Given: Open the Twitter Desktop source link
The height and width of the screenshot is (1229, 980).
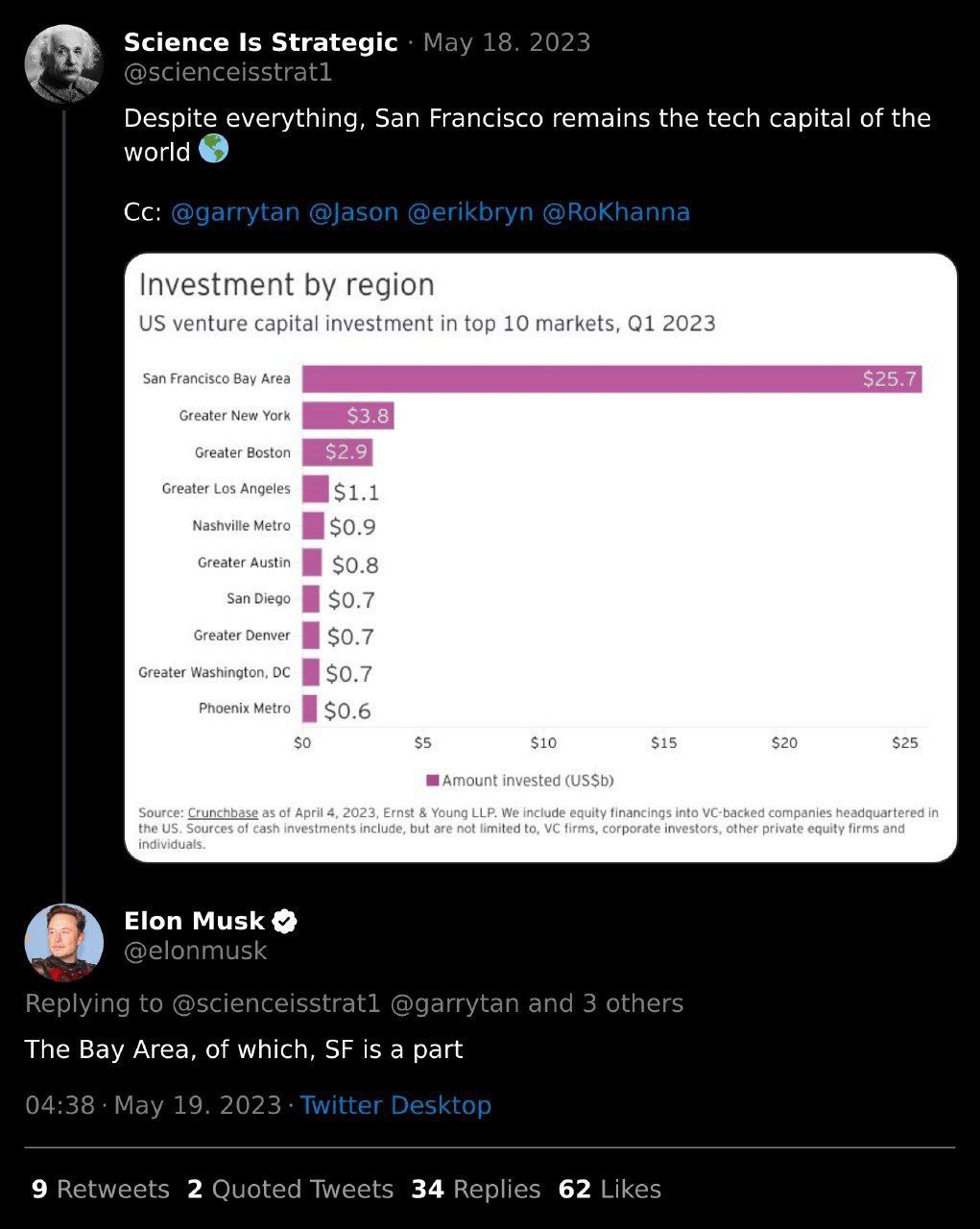Looking at the screenshot, I should (395, 1105).
